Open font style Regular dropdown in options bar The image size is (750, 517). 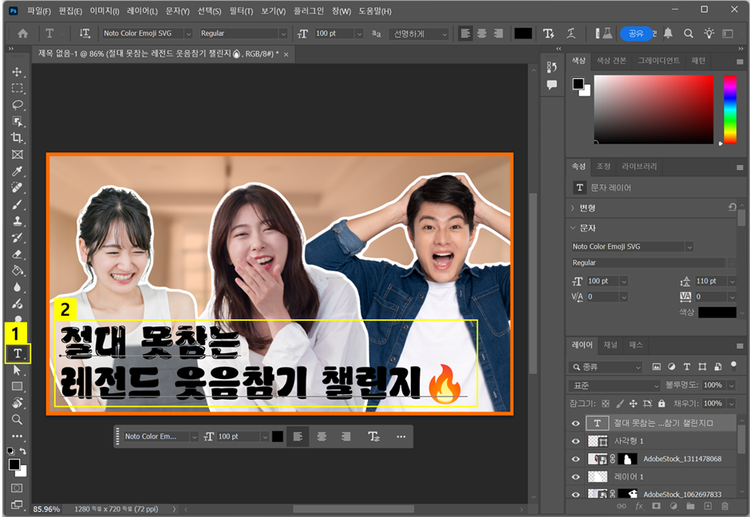(x=283, y=33)
